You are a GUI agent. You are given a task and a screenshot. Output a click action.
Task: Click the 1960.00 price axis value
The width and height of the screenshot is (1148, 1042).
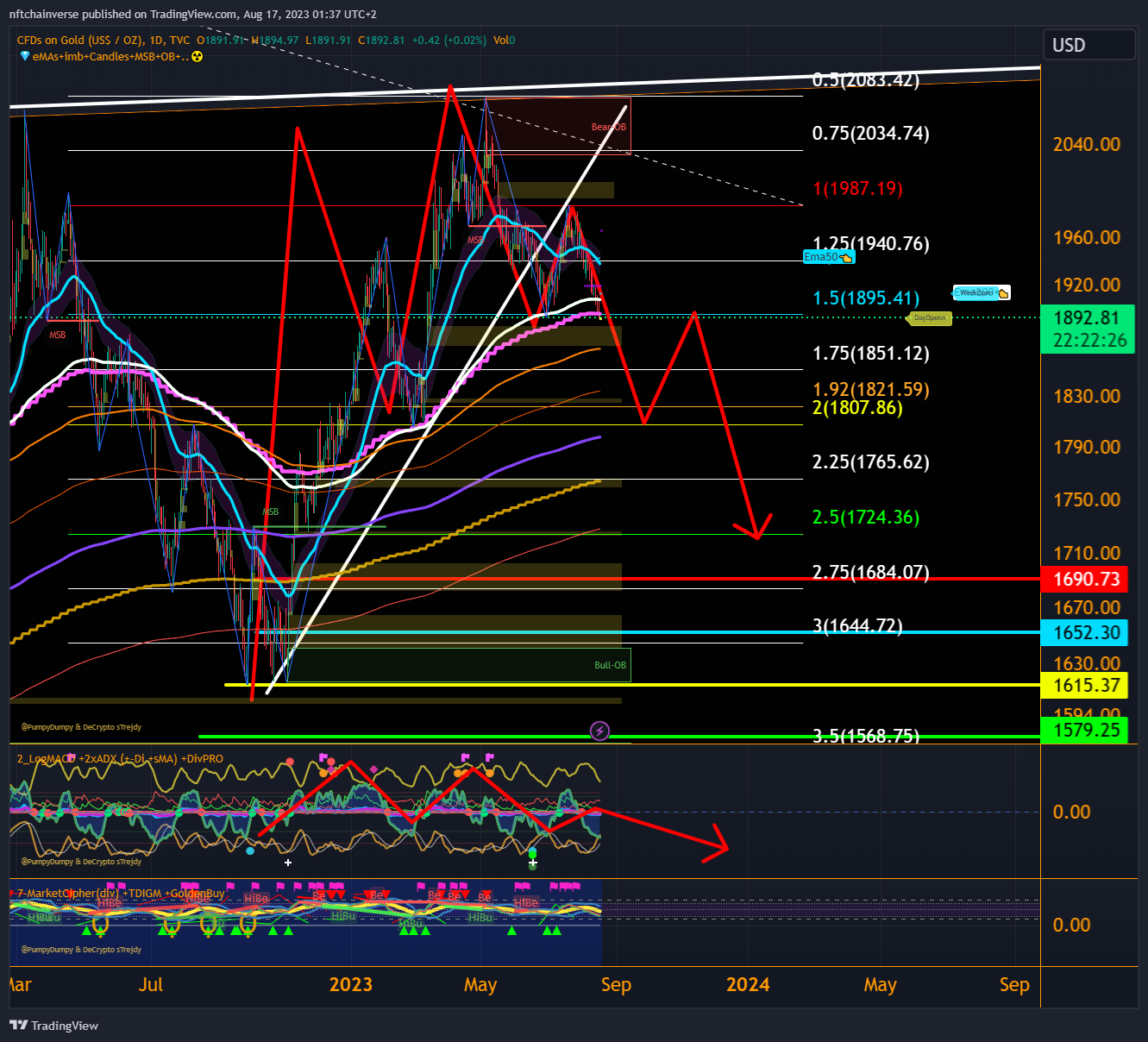click(1086, 237)
